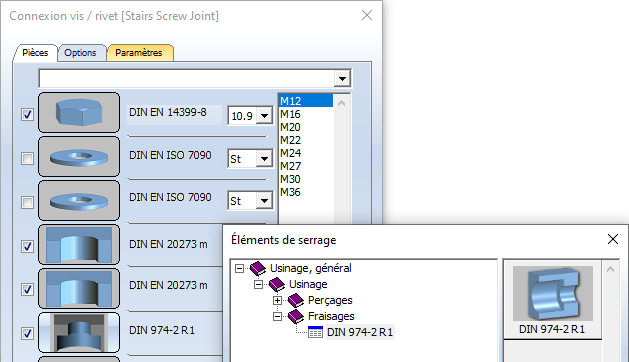This screenshot has width=629, height=362.
Task: Select the second DIN EN ISO 7090 washer icon
Action: click(x=79, y=201)
